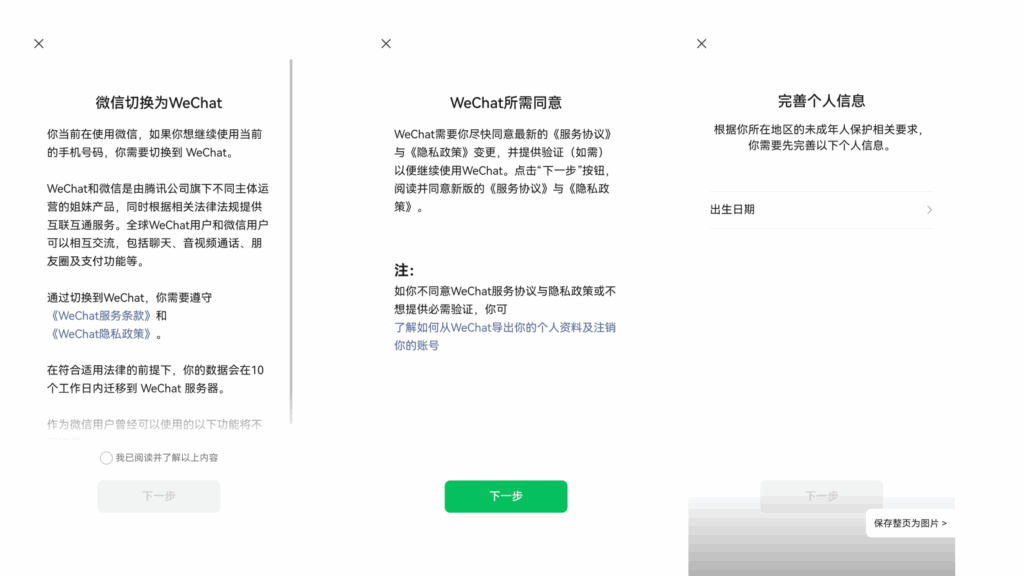
Task: Close the WeChat所需同意 screen
Action: [386, 44]
